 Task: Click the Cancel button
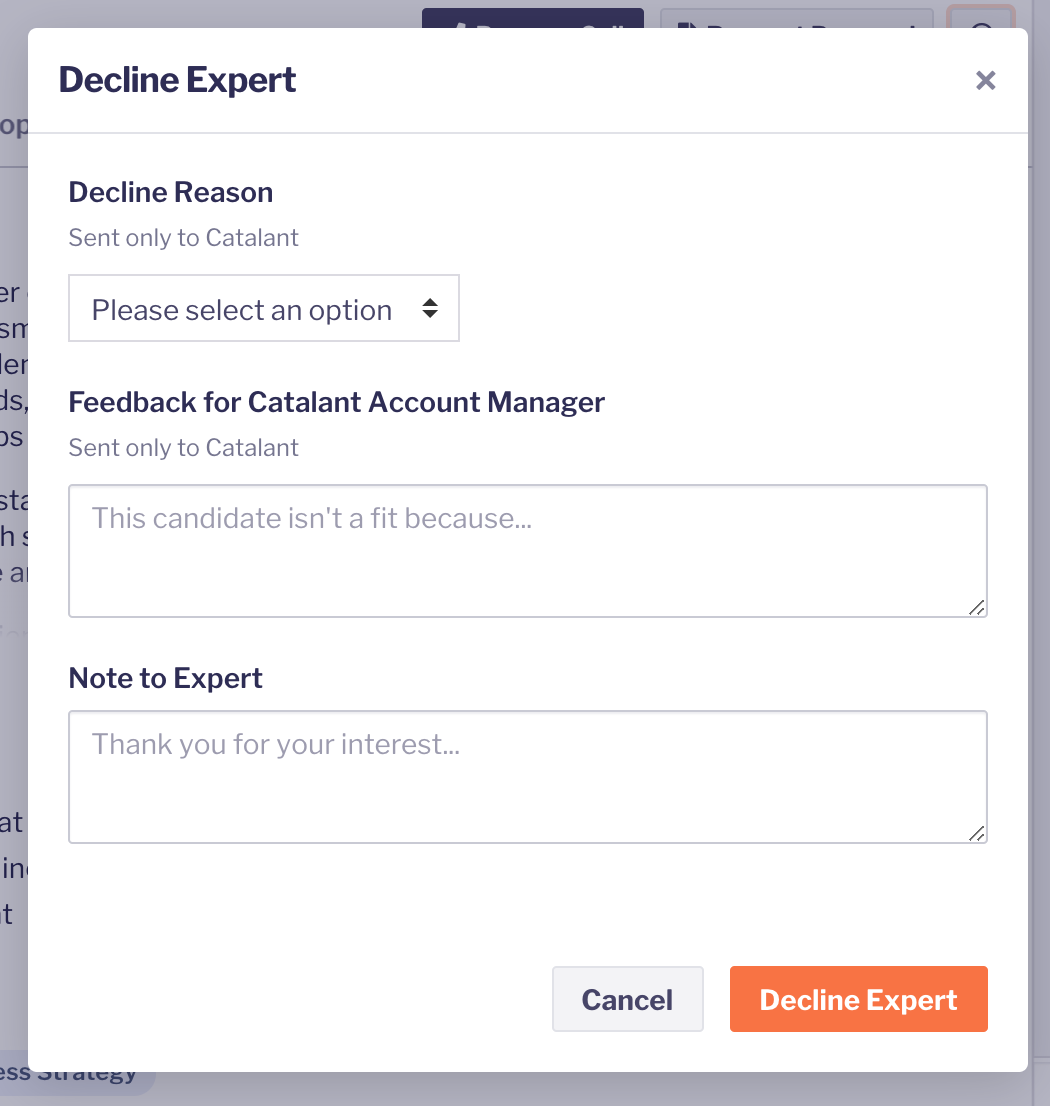[x=628, y=999]
